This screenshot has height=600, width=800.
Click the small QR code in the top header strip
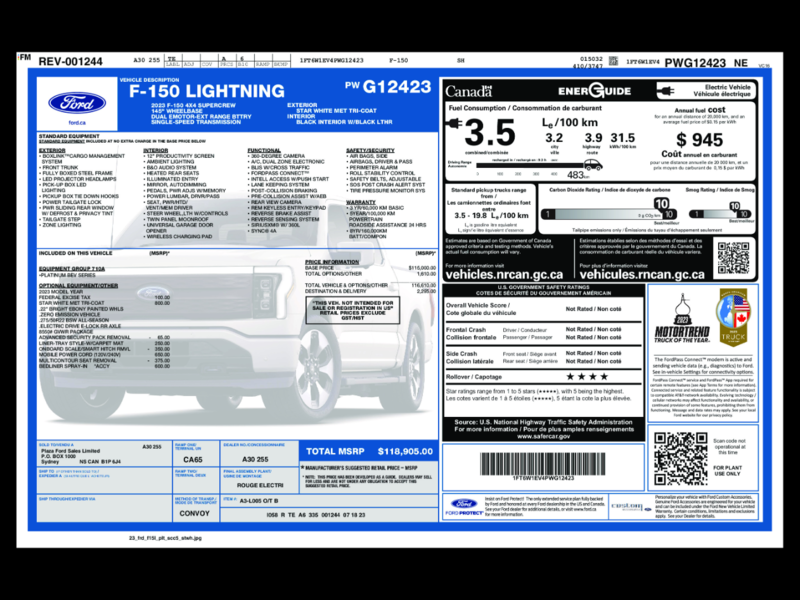point(613,61)
